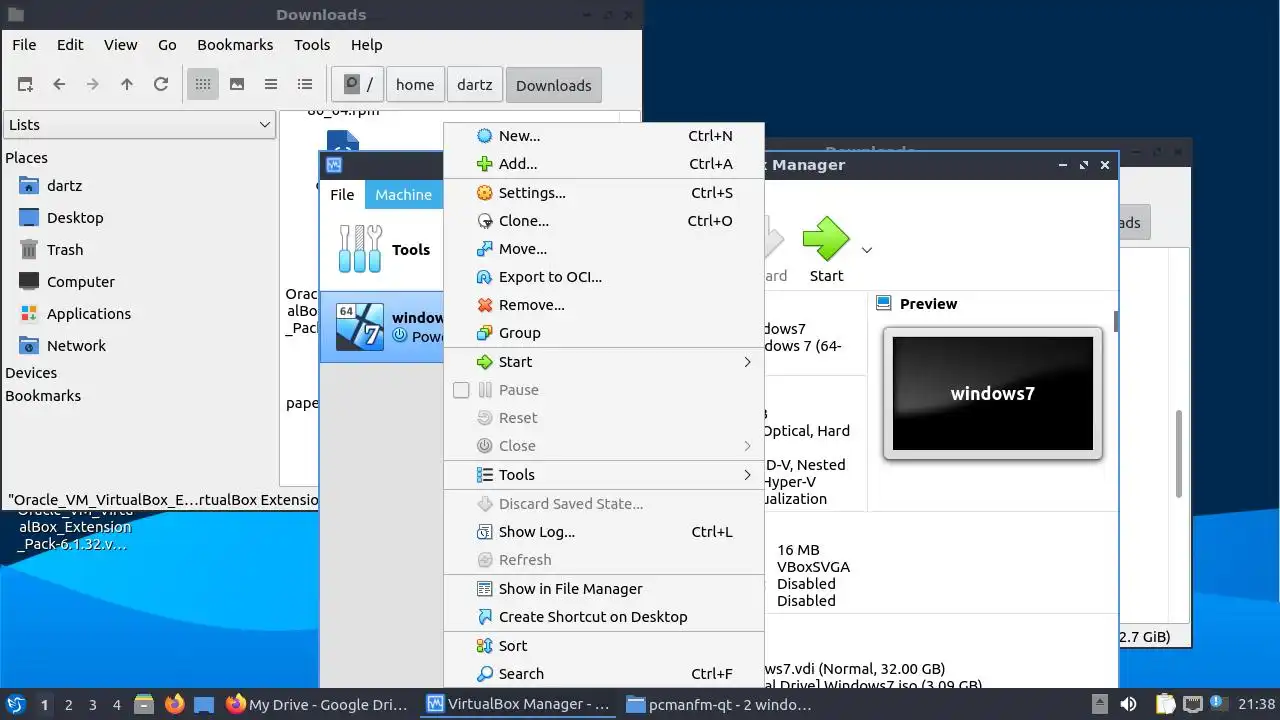Choose Group from the context menu
Image resolution: width=1280 pixels, height=720 pixels.
tap(603, 333)
